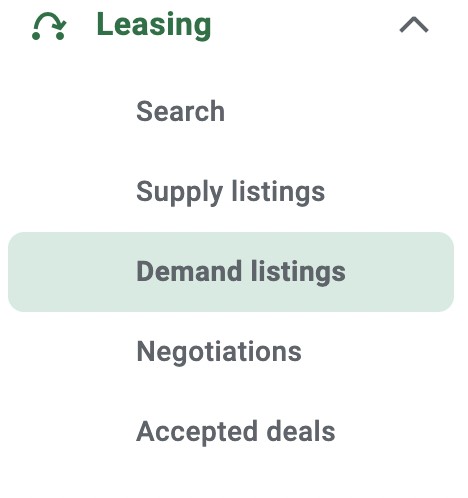
Task: Select the Negotiations sidebar link
Action: (x=219, y=352)
